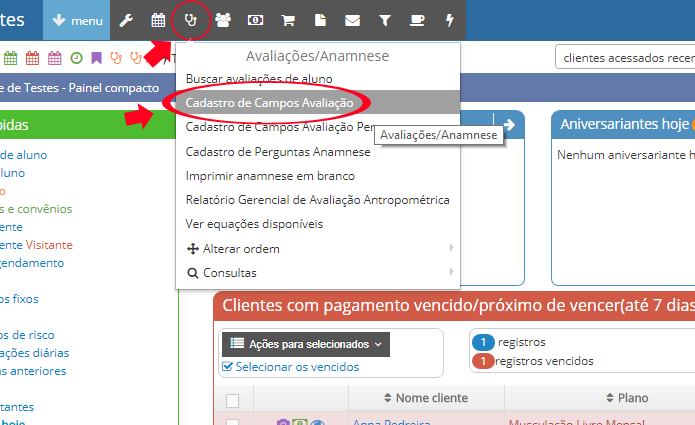Click the blue menu button
This screenshot has width=695, height=425.
click(x=76, y=20)
